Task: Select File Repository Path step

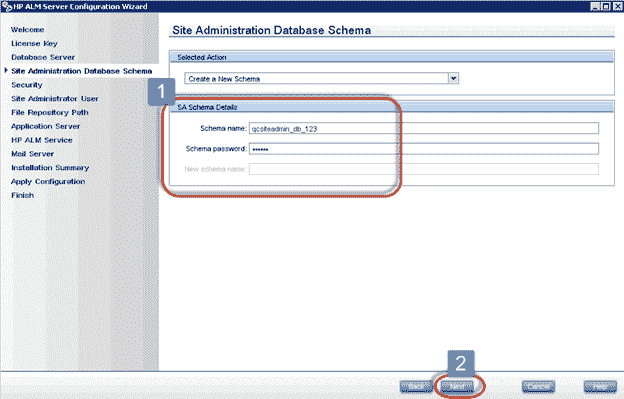Action: pos(50,113)
